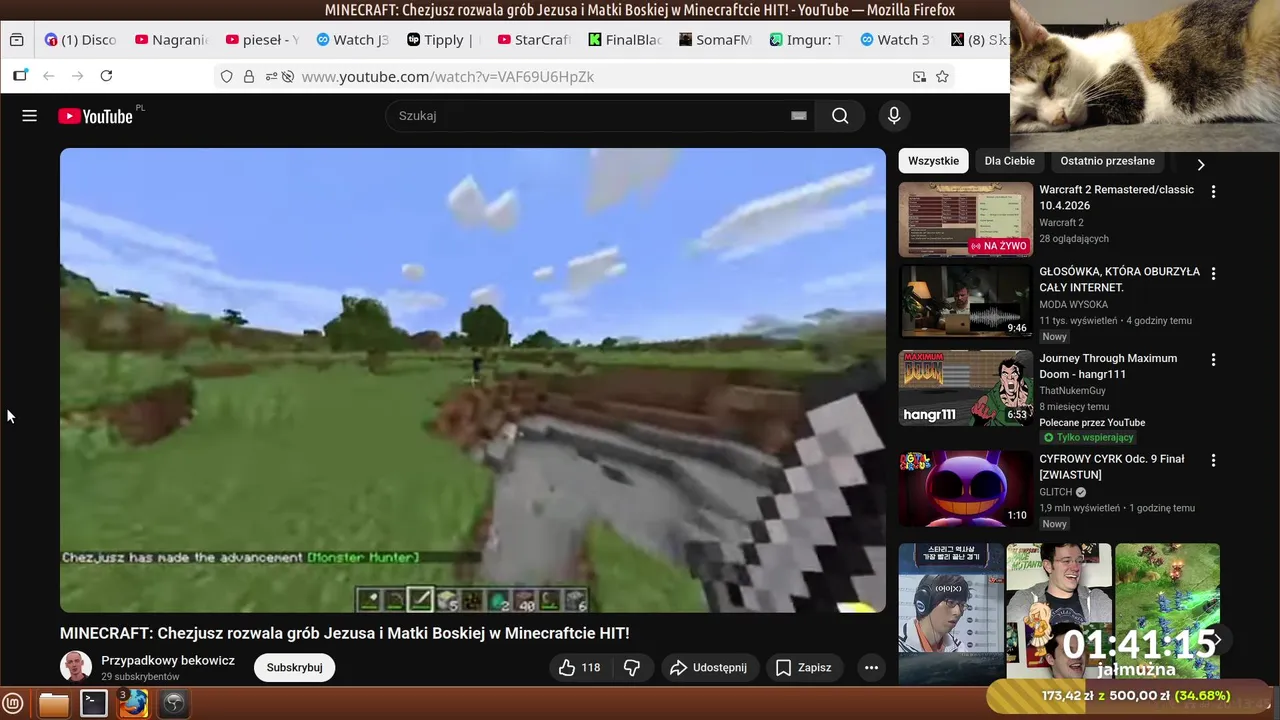Click the Subskrybuj button

[x=294, y=667]
